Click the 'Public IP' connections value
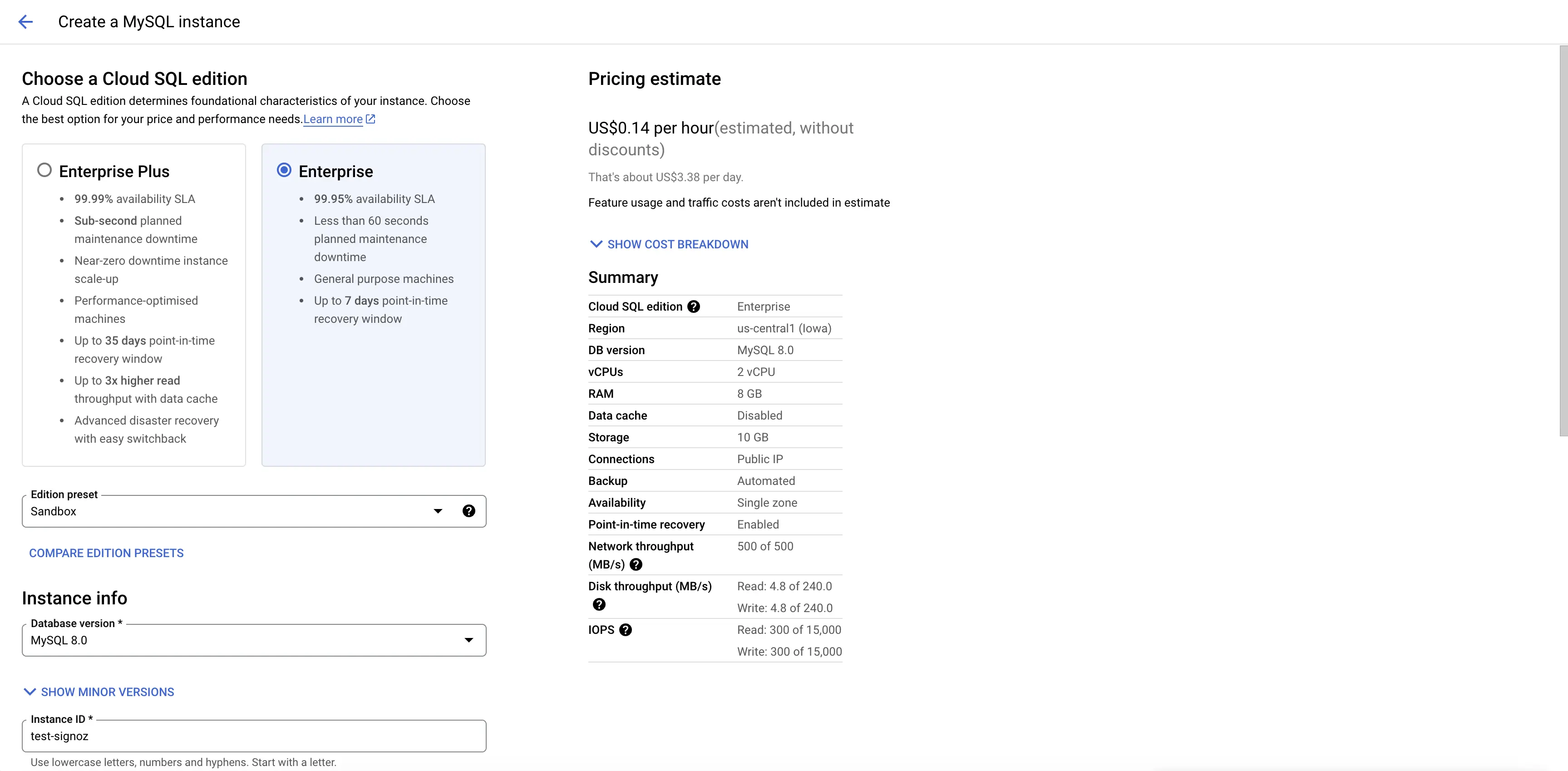This screenshot has height=771, width=1568. 760,459
